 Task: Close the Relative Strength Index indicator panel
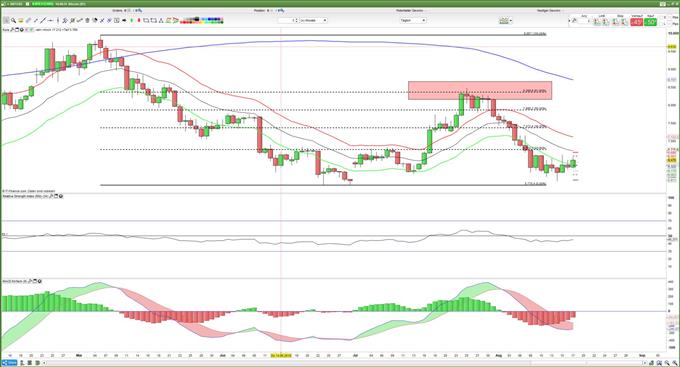(x=61, y=196)
